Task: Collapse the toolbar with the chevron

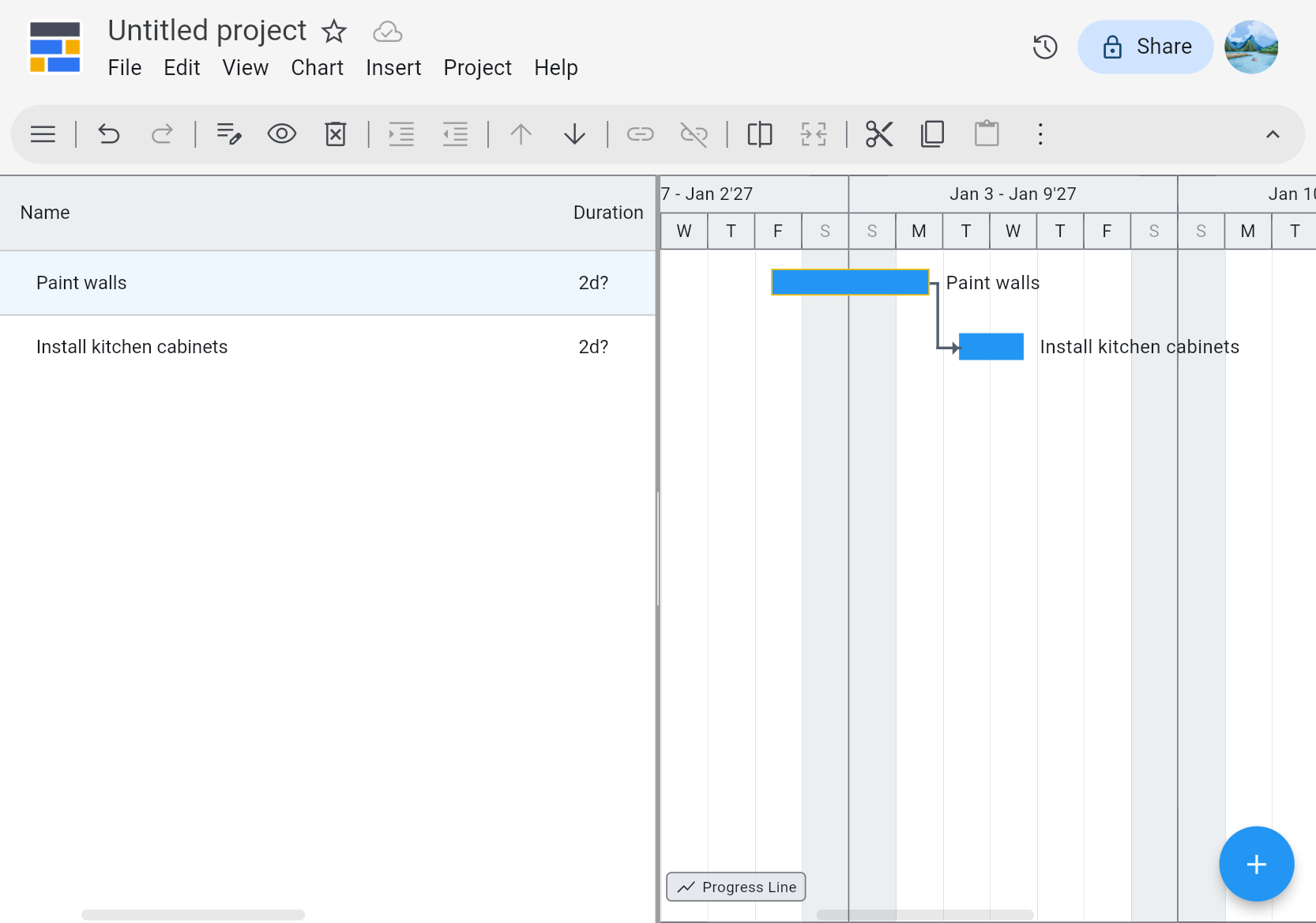Action: click(1273, 134)
